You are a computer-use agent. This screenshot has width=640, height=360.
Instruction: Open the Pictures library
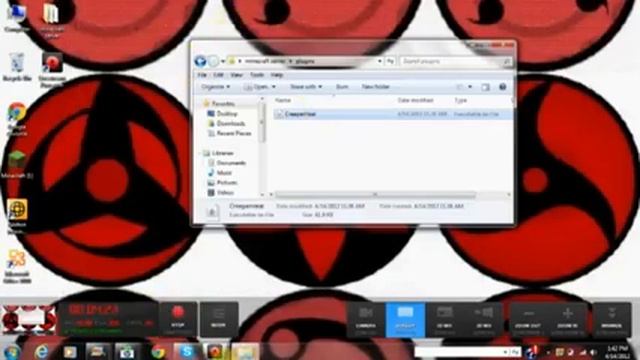tap(227, 182)
